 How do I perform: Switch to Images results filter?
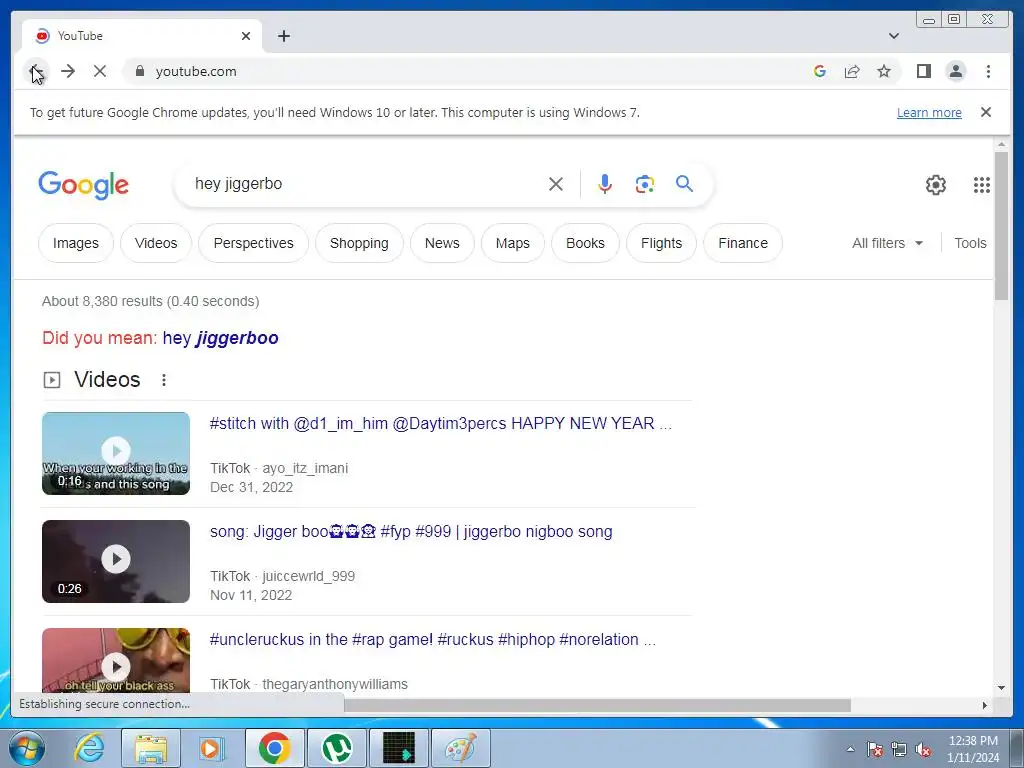tap(76, 243)
